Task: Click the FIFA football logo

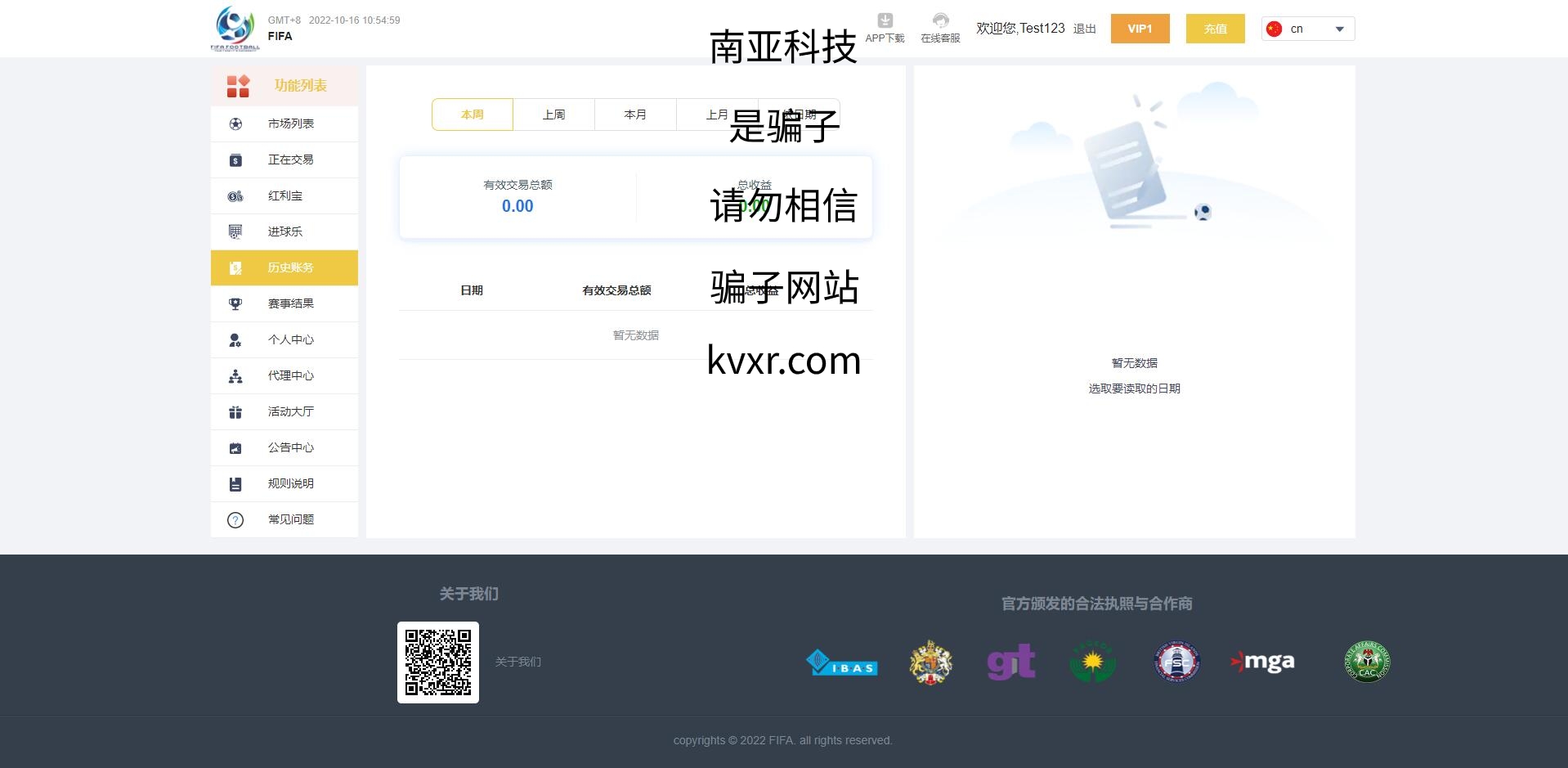Action: click(x=235, y=29)
